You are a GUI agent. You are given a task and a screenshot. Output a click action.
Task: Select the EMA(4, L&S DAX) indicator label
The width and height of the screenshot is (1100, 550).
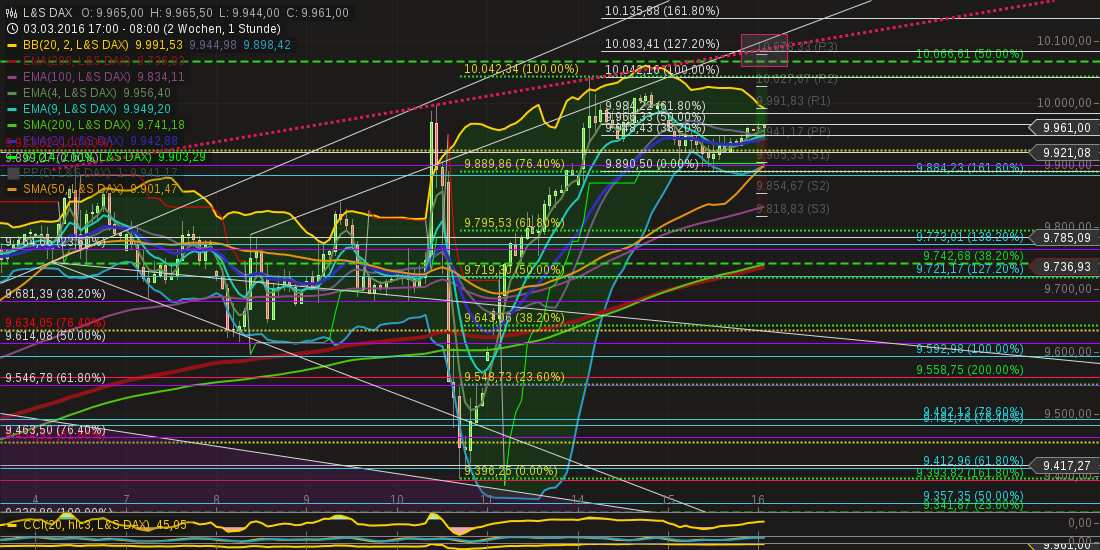tap(70, 93)
